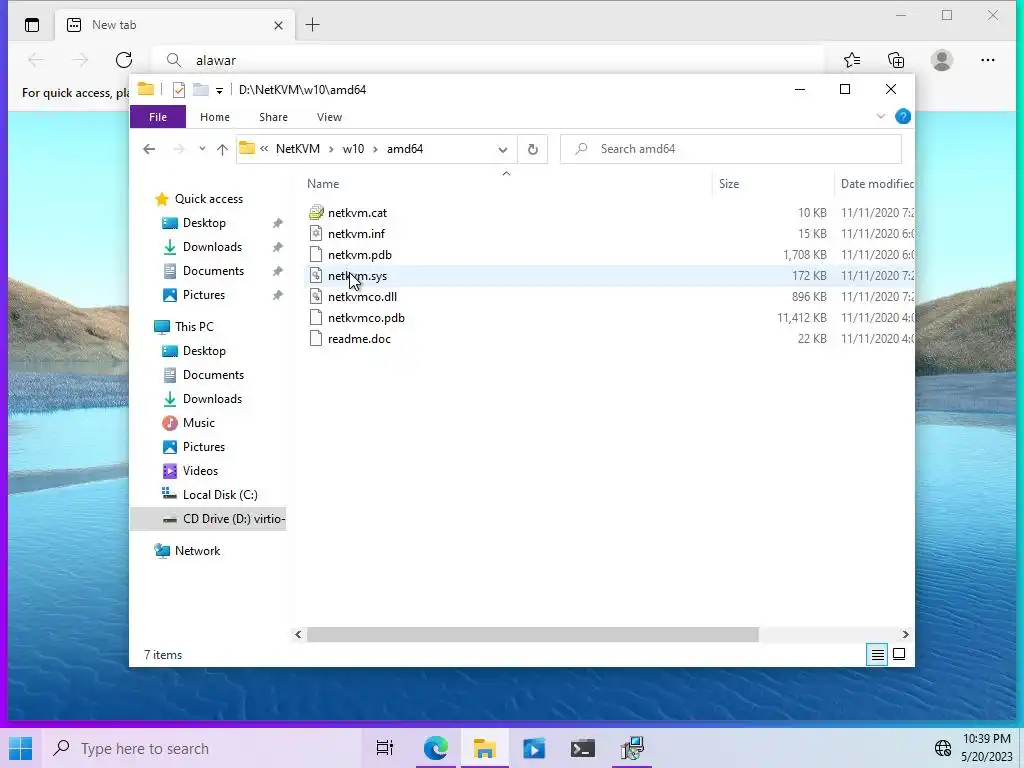
Task: Select the netkvm.cat file
Action: point(357,212)
